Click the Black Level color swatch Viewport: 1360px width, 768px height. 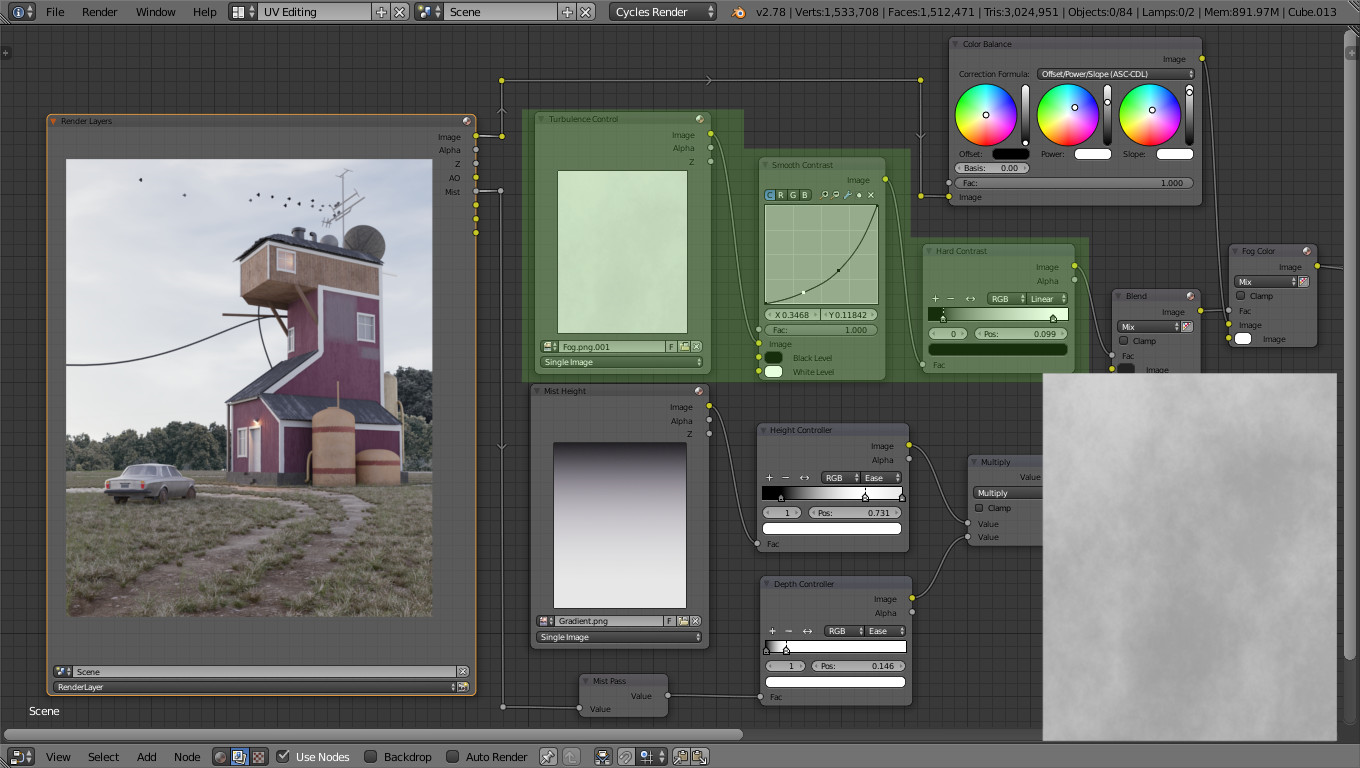pos(774,358)
